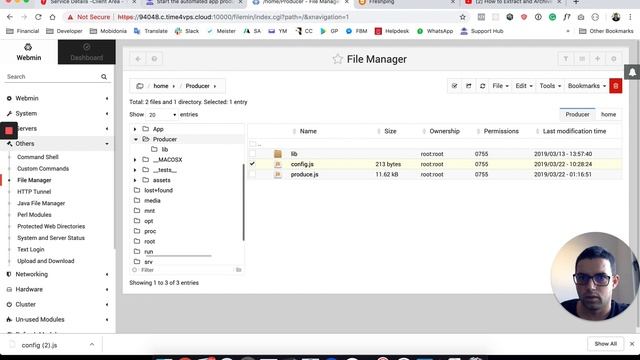Expand the Webmin sidebar category
The image size is (640, 360).
(x=57, y=98)
